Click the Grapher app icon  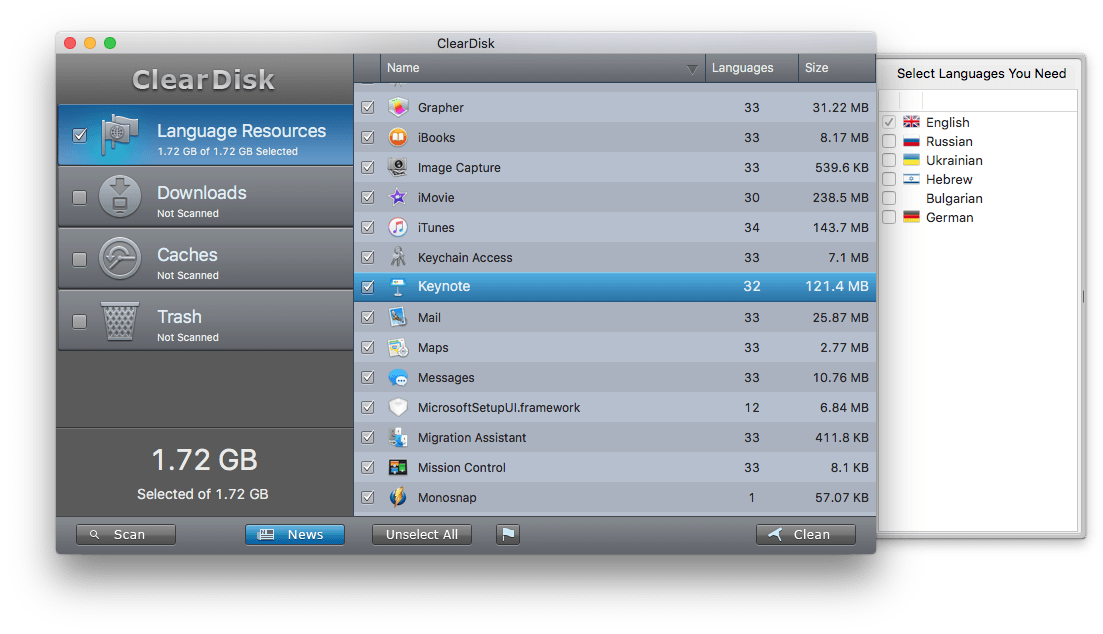pos(399,107)
